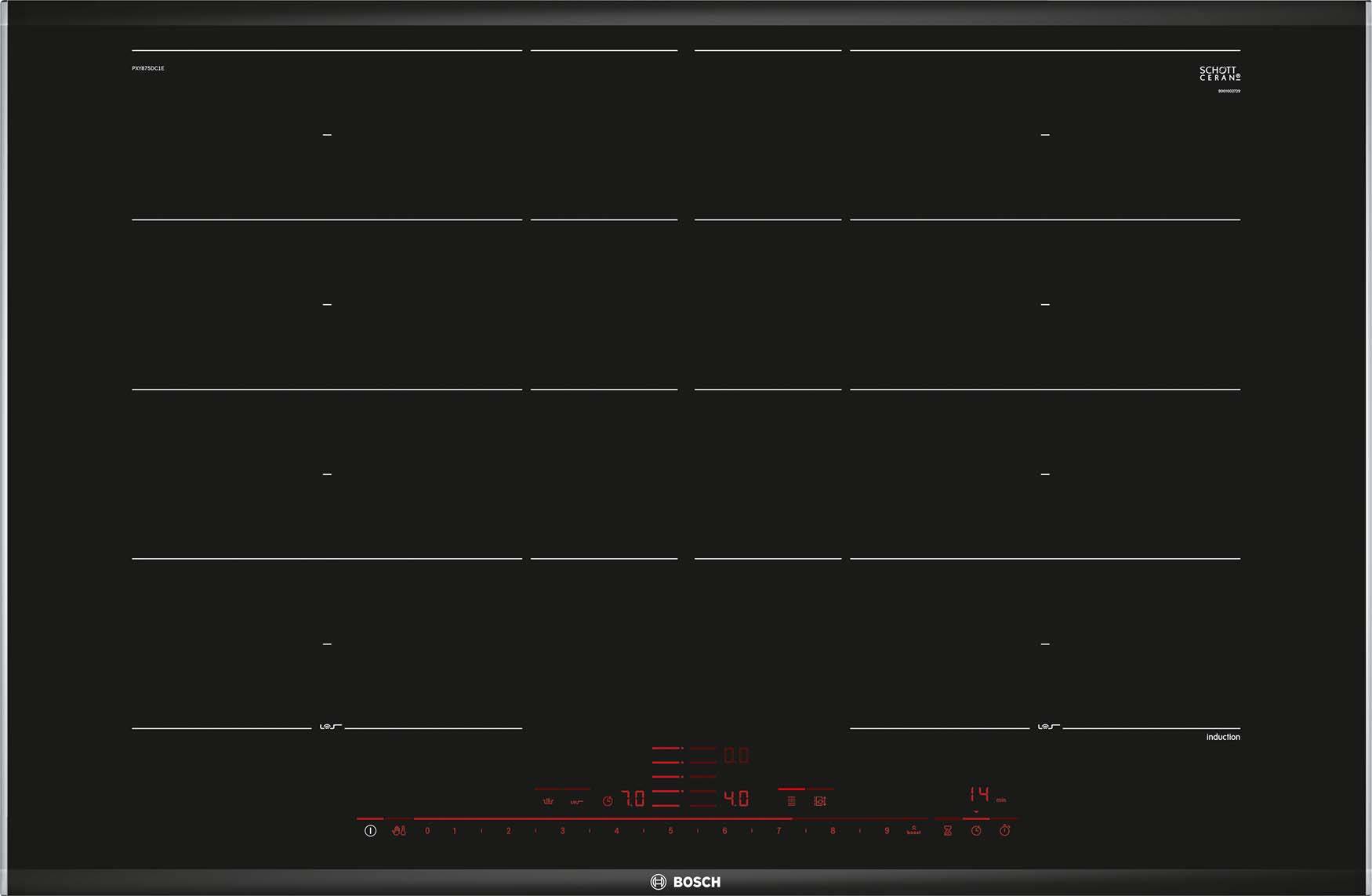Select the zone showing 0.0
The image size is (1372, 896).
[x=735, y=756]
